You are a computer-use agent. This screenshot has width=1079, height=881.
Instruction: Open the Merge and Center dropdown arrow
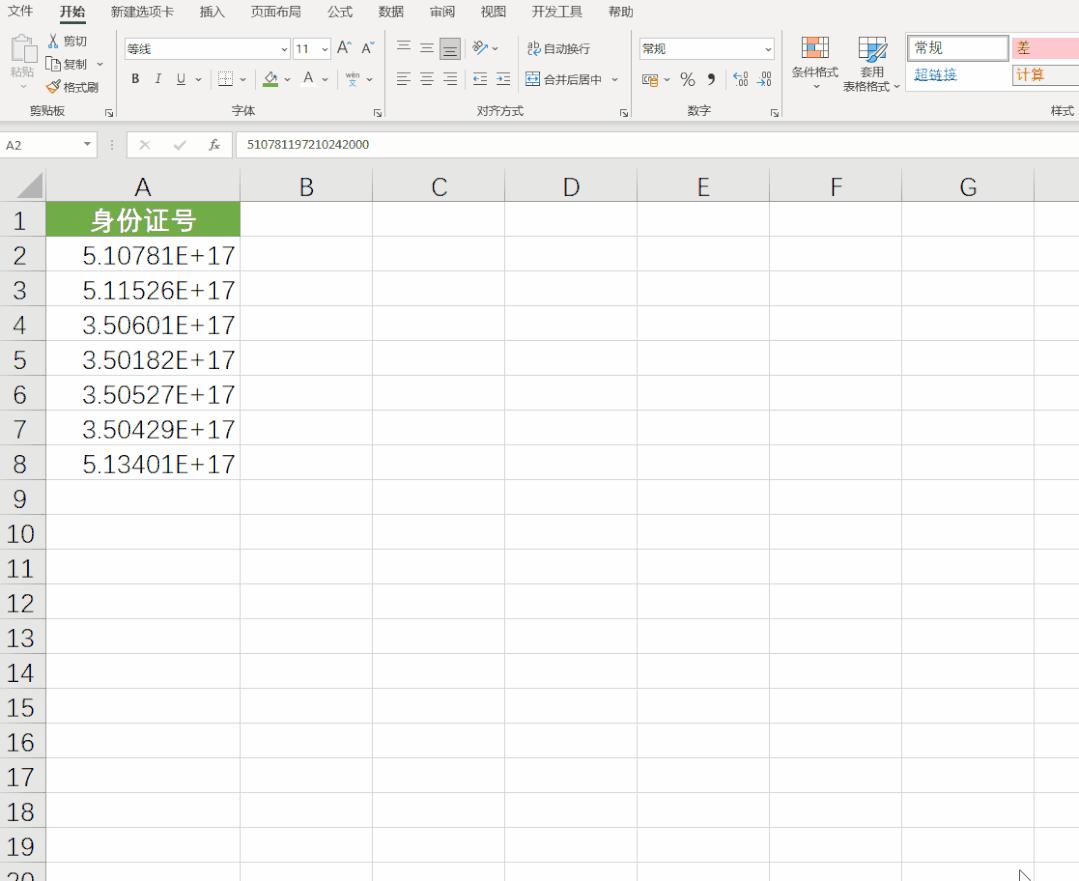(x=615, y=80)
